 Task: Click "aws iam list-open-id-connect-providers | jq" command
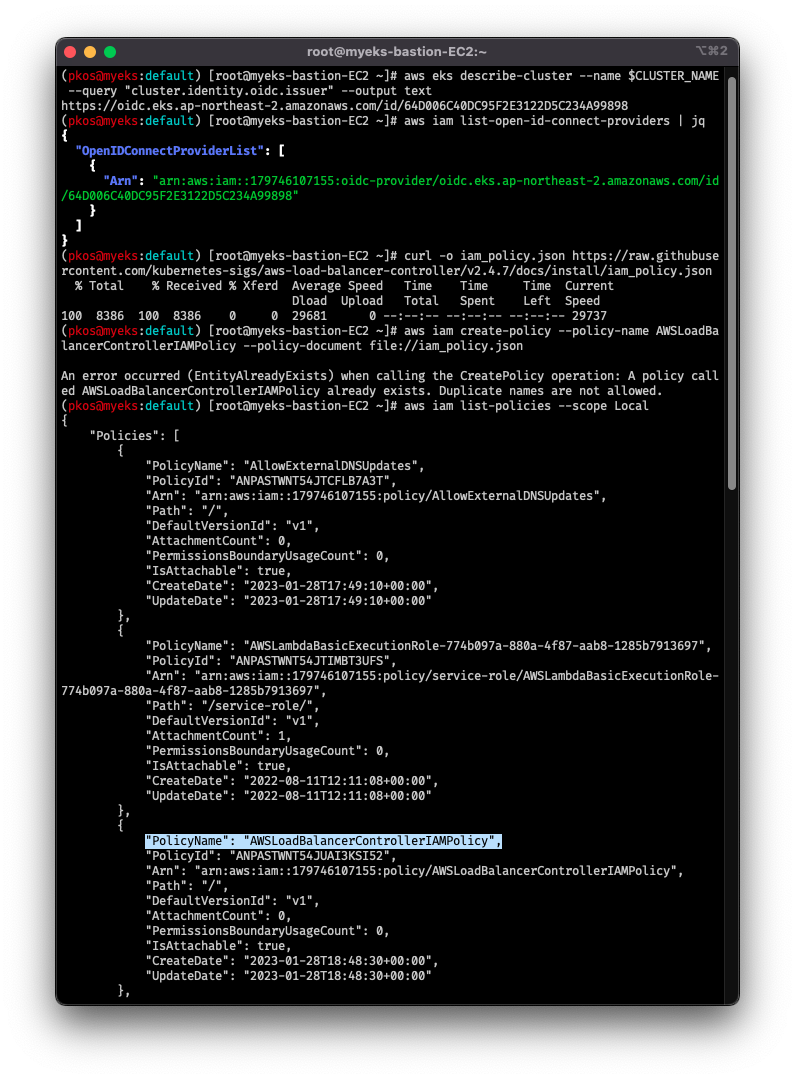pos(554,121)
